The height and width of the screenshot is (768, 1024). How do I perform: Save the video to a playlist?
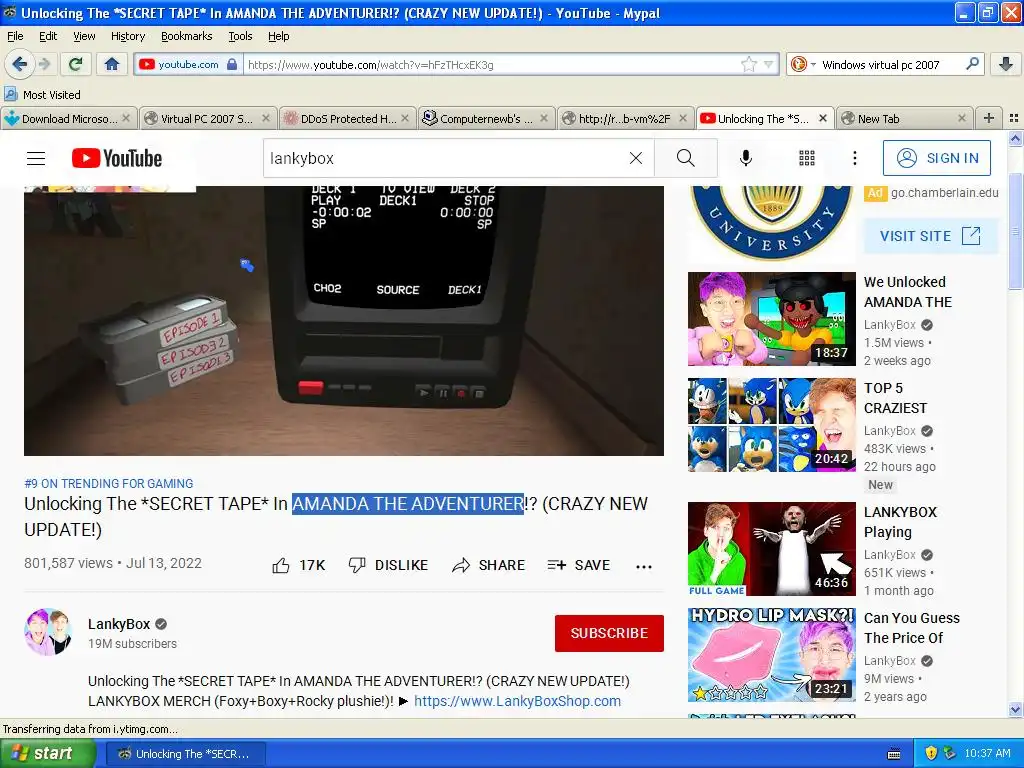click(x=579, y=565)
